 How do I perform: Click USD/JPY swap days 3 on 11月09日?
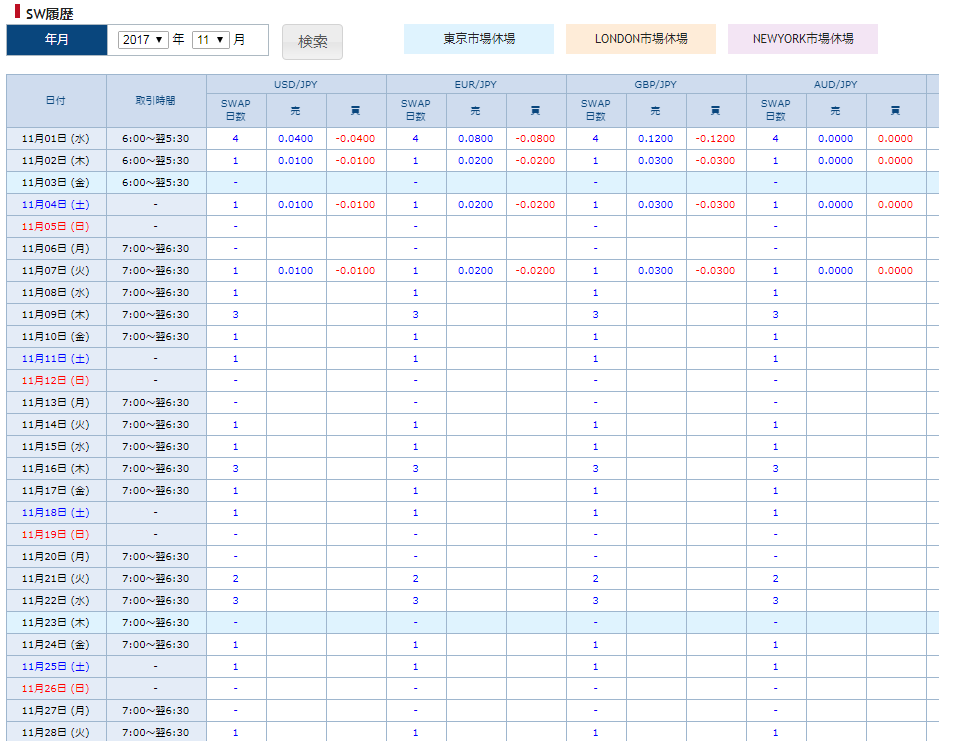pyautogui.click(x=236, y=315)
